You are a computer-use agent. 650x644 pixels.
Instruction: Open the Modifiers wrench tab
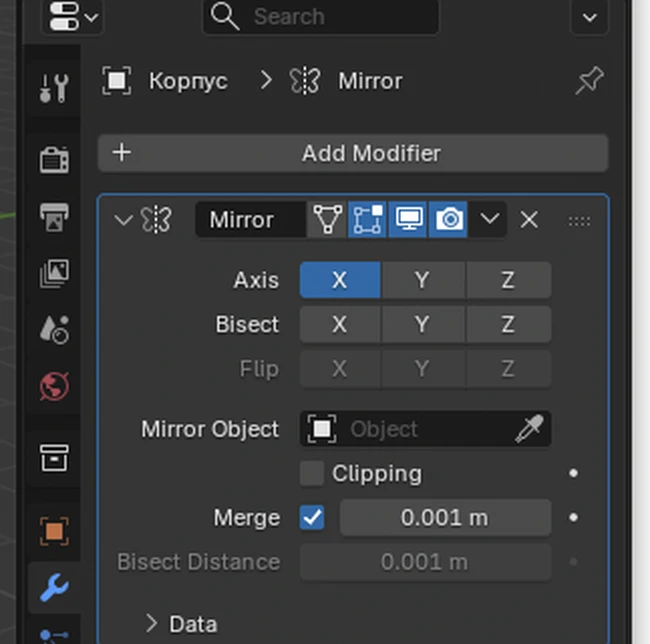[54, 587]
